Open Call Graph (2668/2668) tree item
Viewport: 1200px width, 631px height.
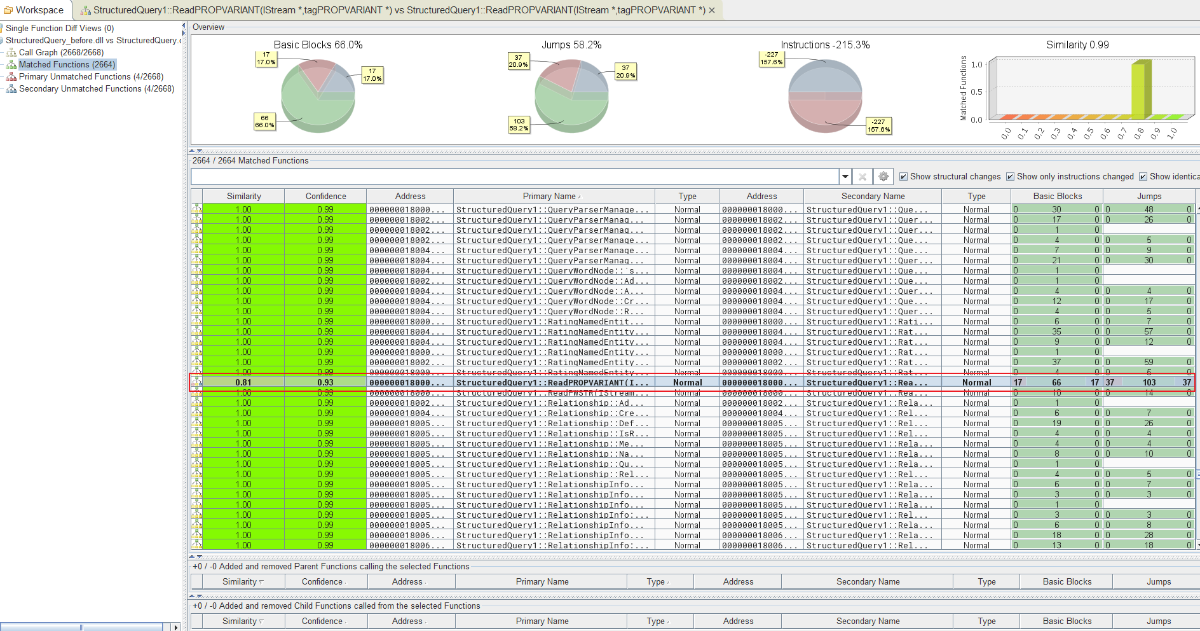[62, 52]
